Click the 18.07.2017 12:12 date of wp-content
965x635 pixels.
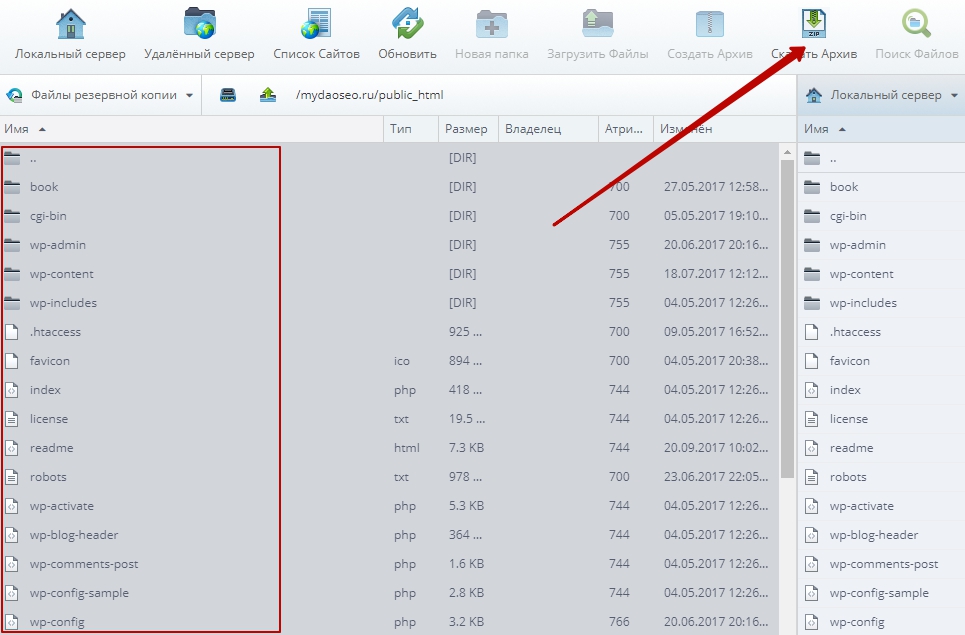[x=716, y=273]
